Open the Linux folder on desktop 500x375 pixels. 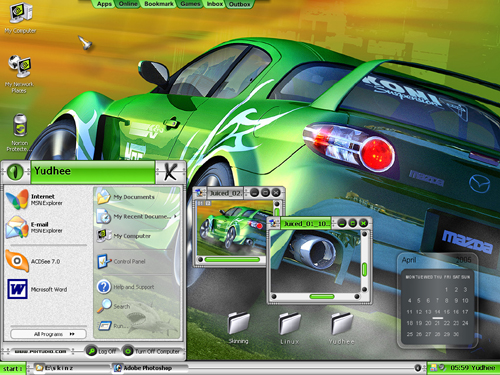coord(289,328)
